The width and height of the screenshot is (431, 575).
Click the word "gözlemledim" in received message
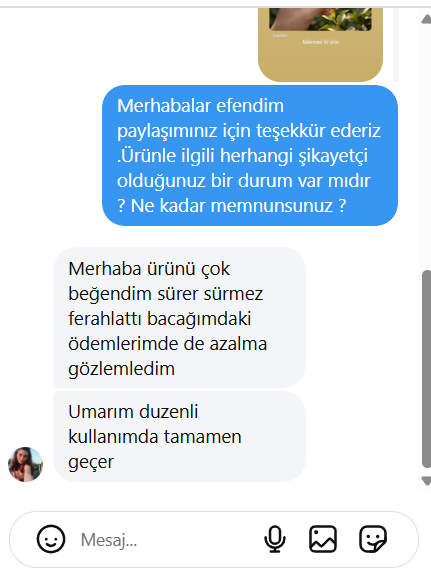pos(121,369)
